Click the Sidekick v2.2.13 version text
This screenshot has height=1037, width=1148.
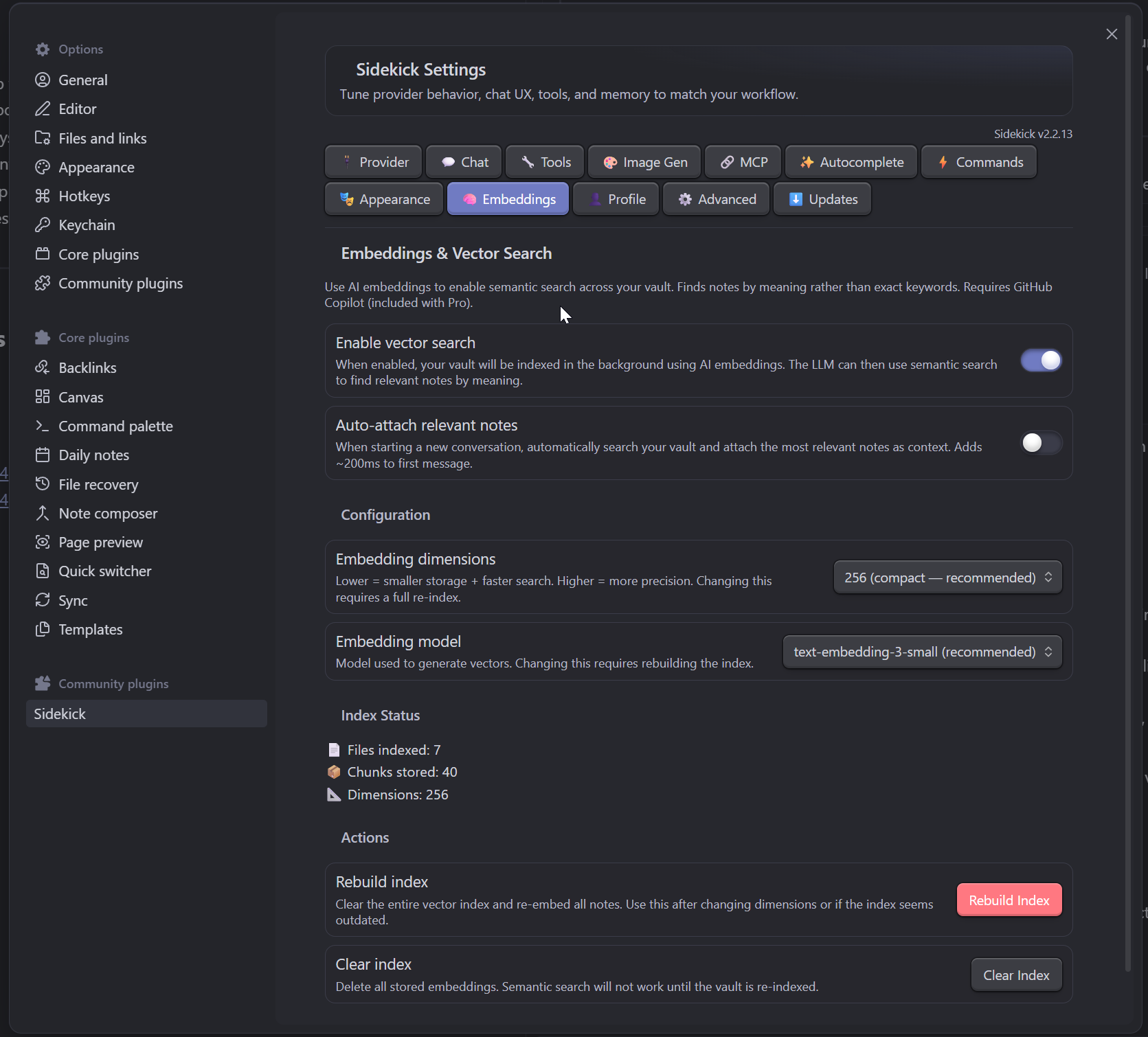(1033, 134)
